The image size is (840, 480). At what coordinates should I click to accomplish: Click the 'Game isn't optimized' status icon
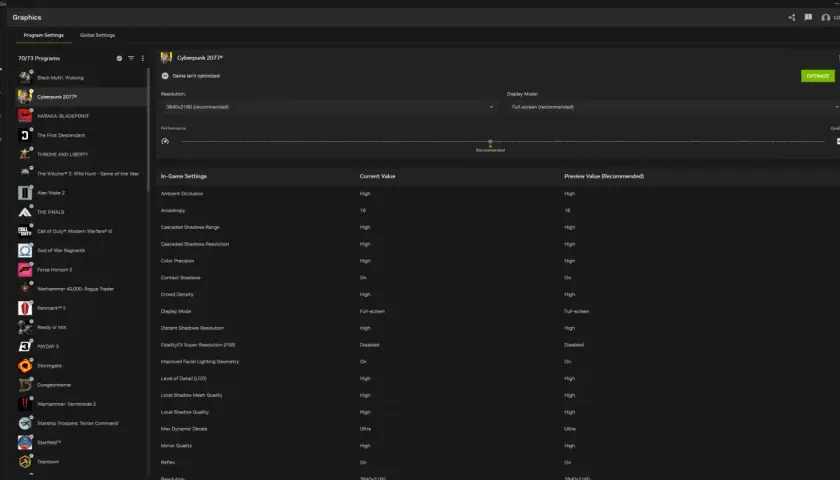click(x=165, y=76)
